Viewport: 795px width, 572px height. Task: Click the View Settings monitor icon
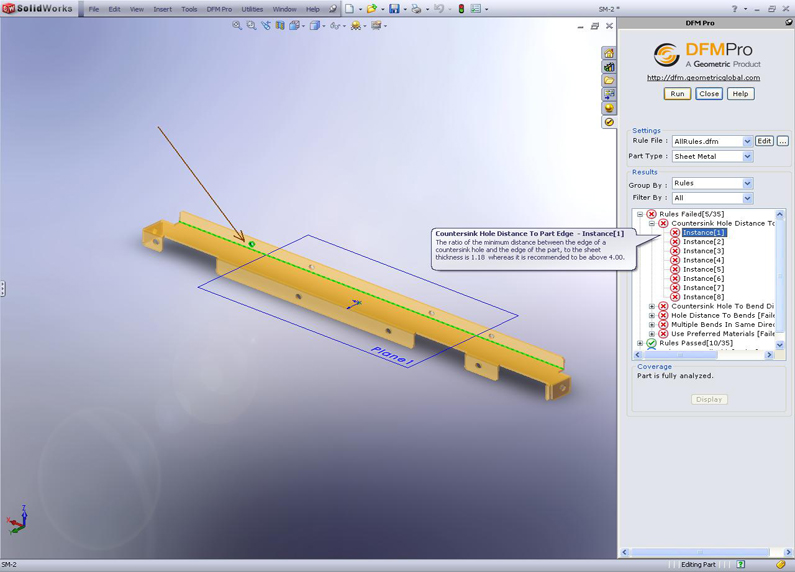376,25
